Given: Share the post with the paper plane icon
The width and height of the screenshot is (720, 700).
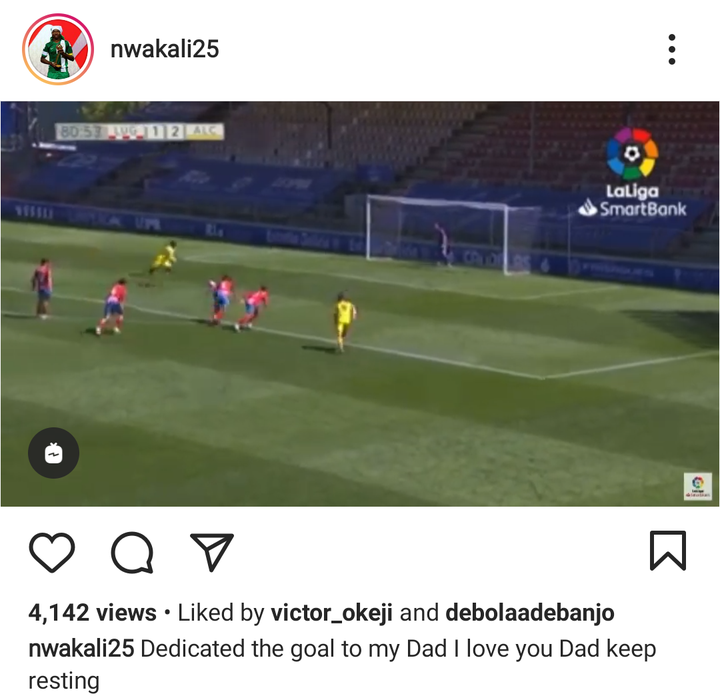Looking at the screenshot, I should 212,552.
